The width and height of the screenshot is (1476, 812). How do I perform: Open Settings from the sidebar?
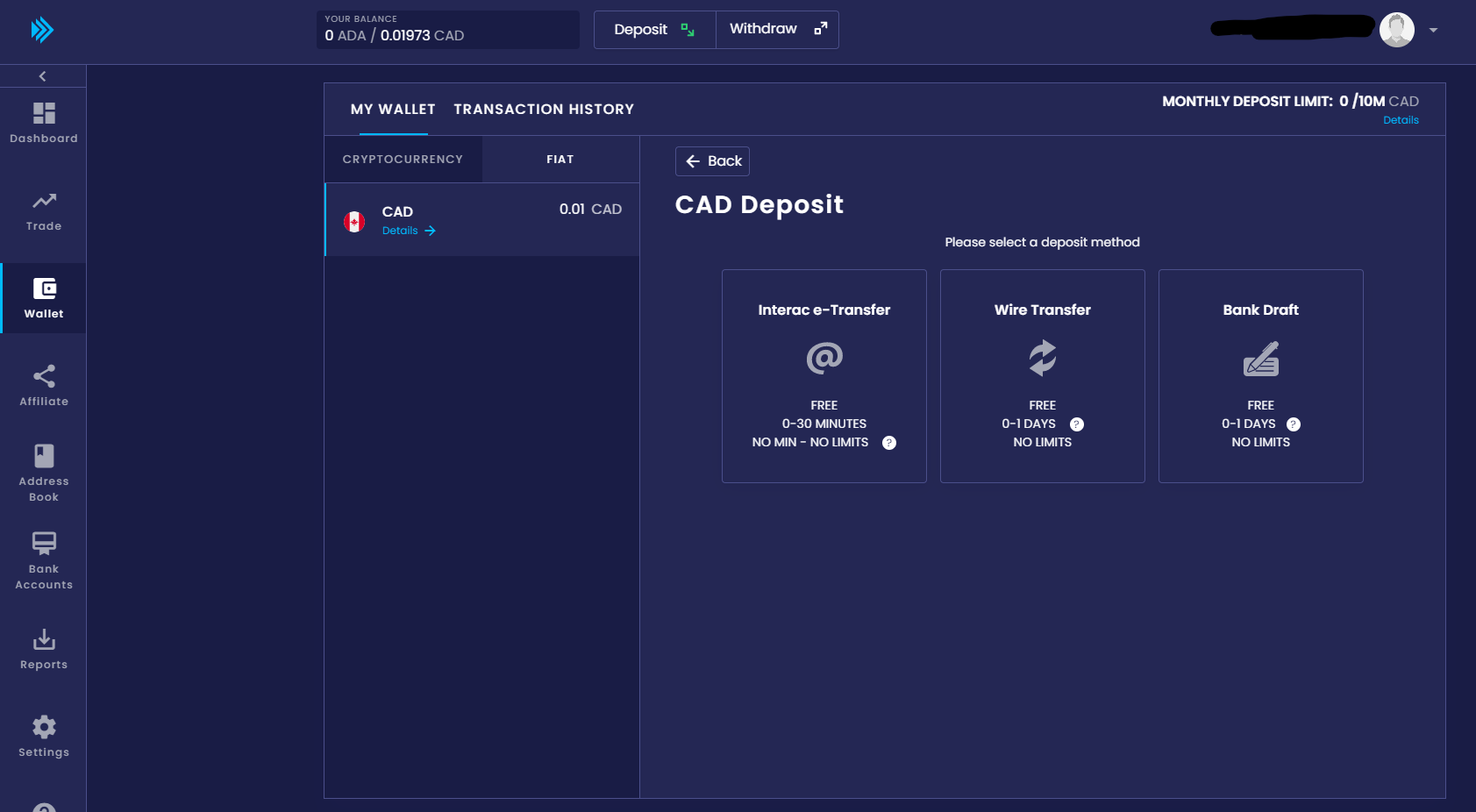pyautogui.click(x=43, y=726)
